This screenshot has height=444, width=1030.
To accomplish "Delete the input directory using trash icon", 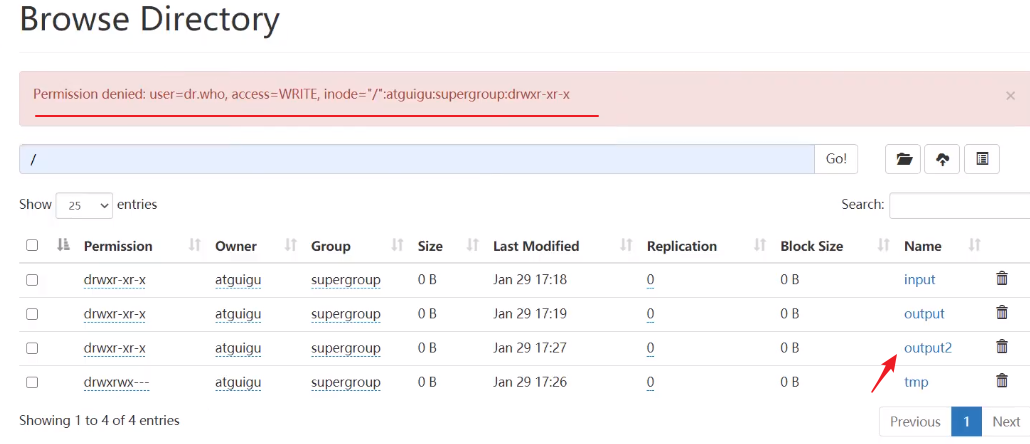I will 1001,279.
